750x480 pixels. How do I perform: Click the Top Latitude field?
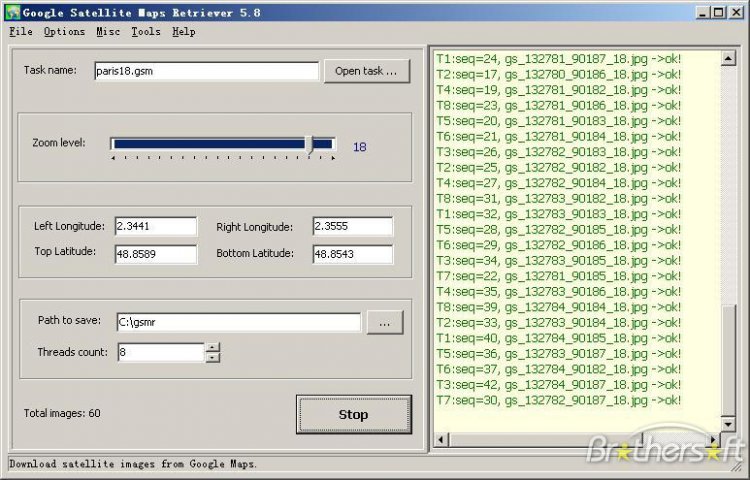point(156,254)
